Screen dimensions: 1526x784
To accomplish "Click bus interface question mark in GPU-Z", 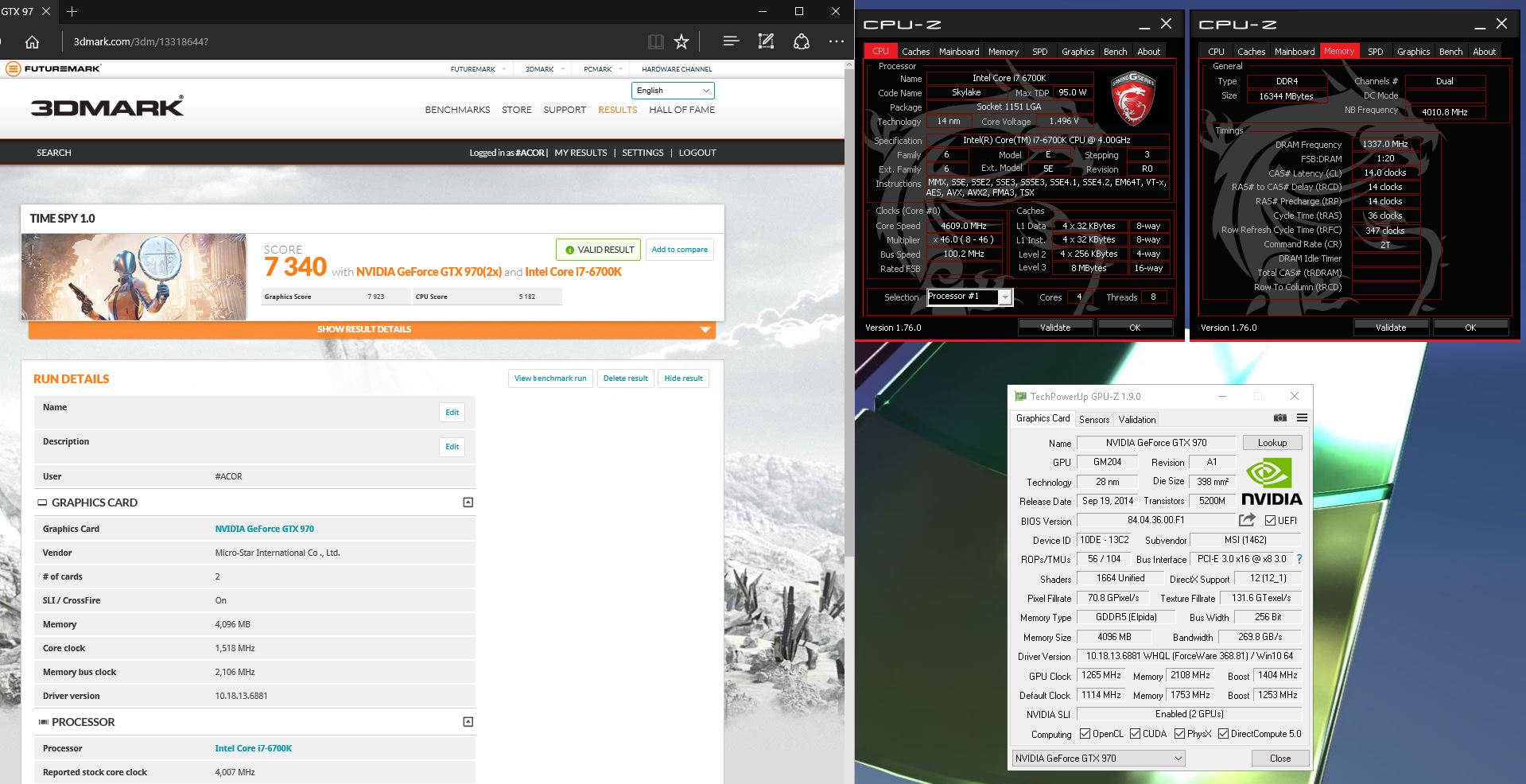I will [x=1299, y=559].
